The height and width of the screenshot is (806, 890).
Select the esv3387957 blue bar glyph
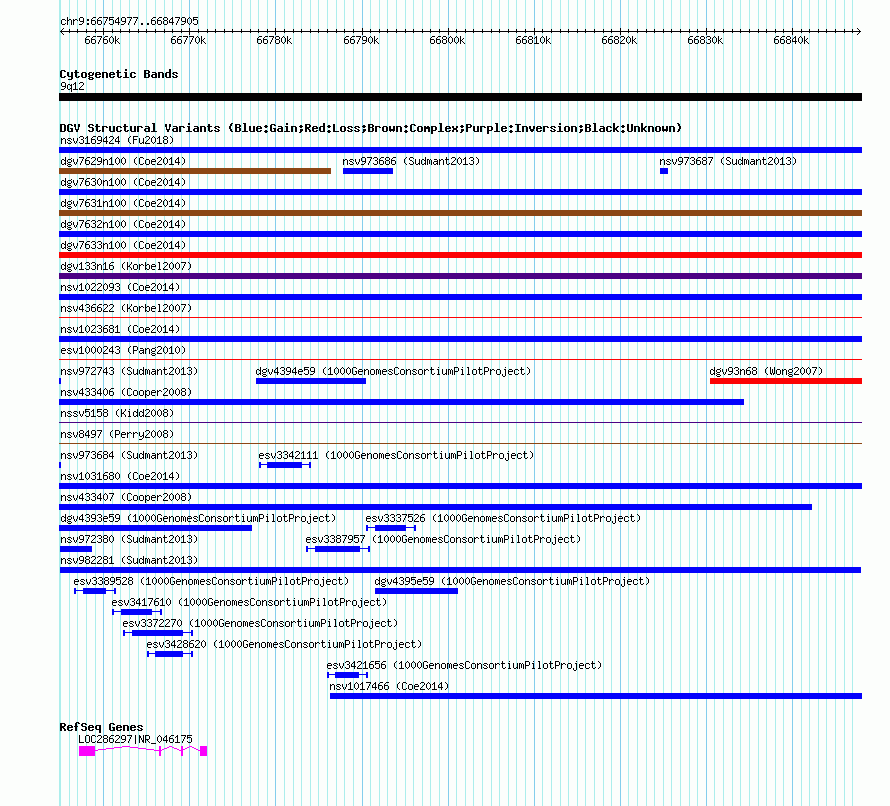[x=338, y=549]
